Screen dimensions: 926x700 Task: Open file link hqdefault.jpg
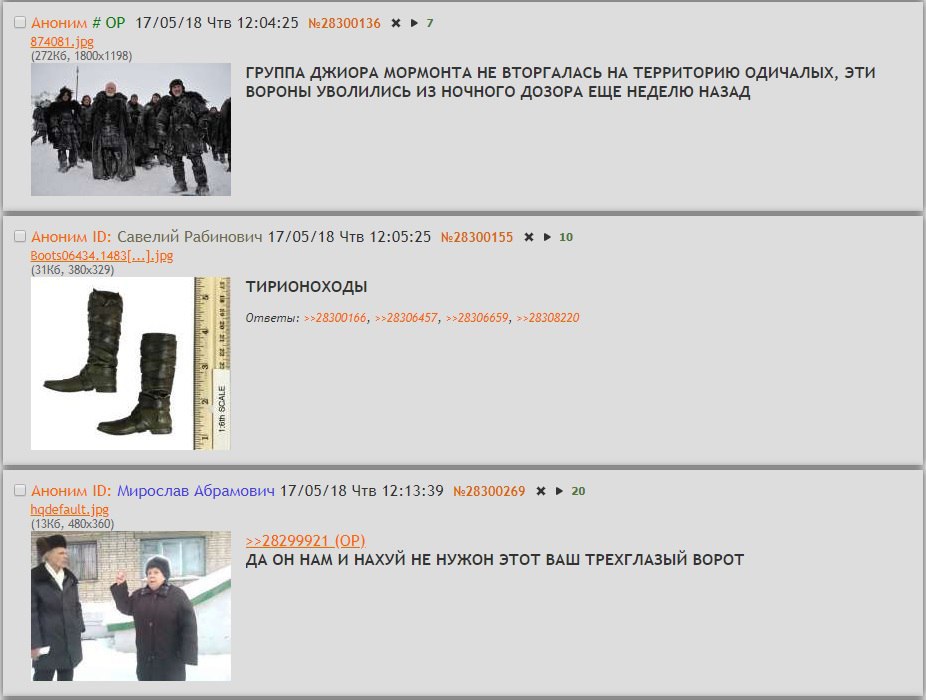pos(70,509)
